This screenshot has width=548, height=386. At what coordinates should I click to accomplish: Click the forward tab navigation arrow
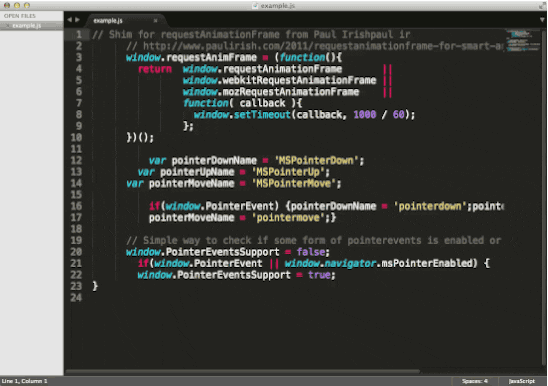(78, 20)
